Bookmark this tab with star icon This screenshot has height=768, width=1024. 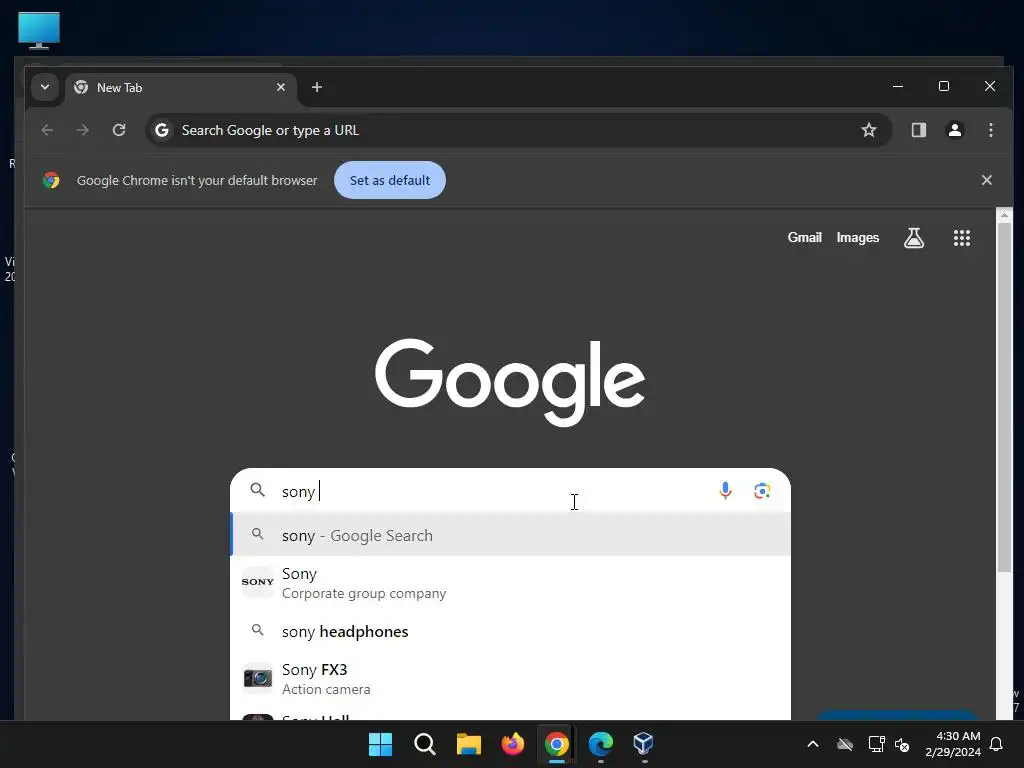point(869,130)
